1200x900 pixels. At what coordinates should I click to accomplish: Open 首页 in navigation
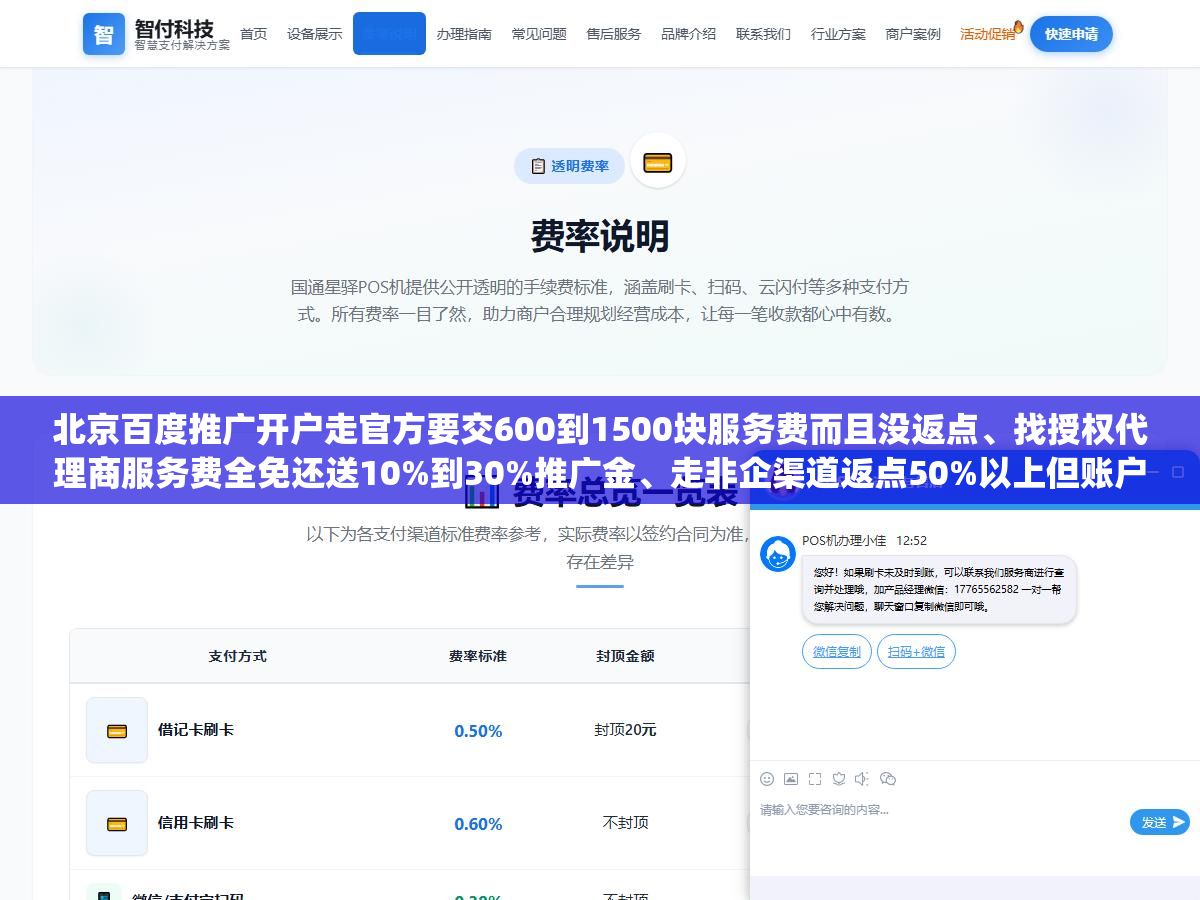point(254,34)
